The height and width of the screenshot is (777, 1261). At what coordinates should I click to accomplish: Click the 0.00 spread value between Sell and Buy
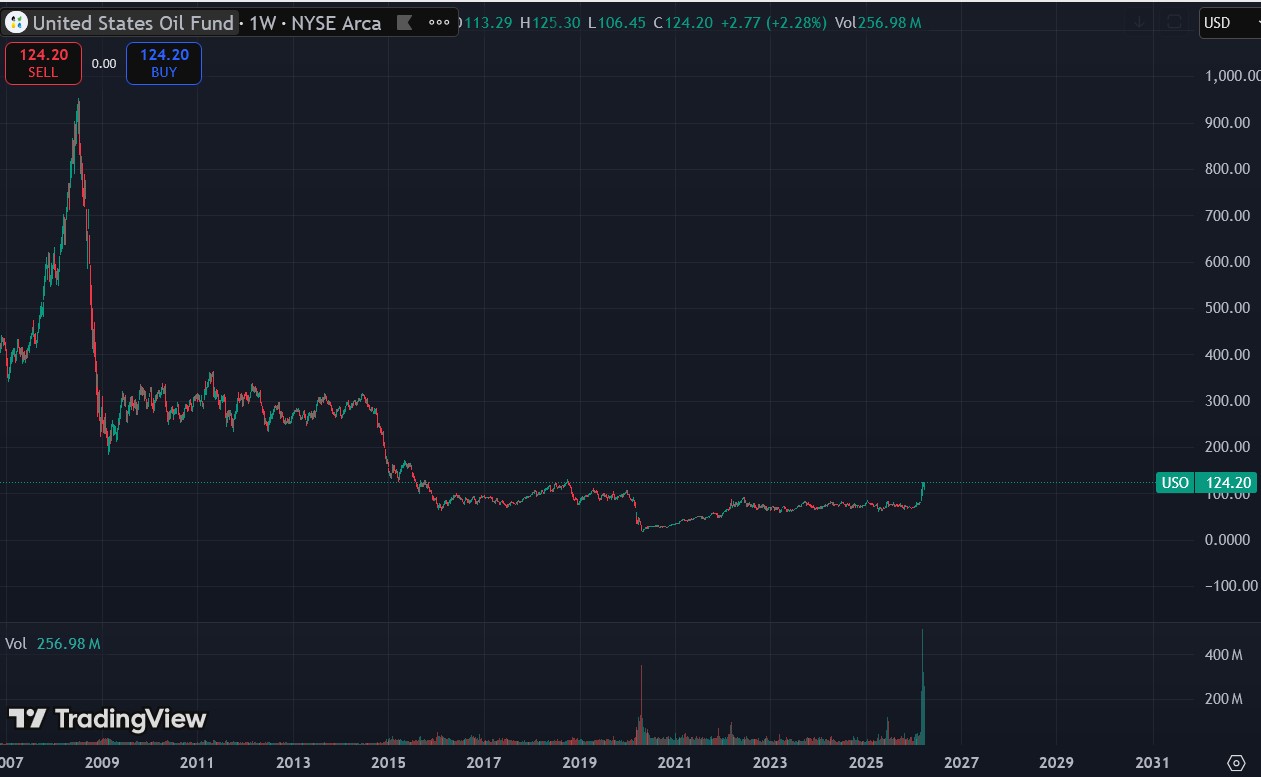[104, 64]
